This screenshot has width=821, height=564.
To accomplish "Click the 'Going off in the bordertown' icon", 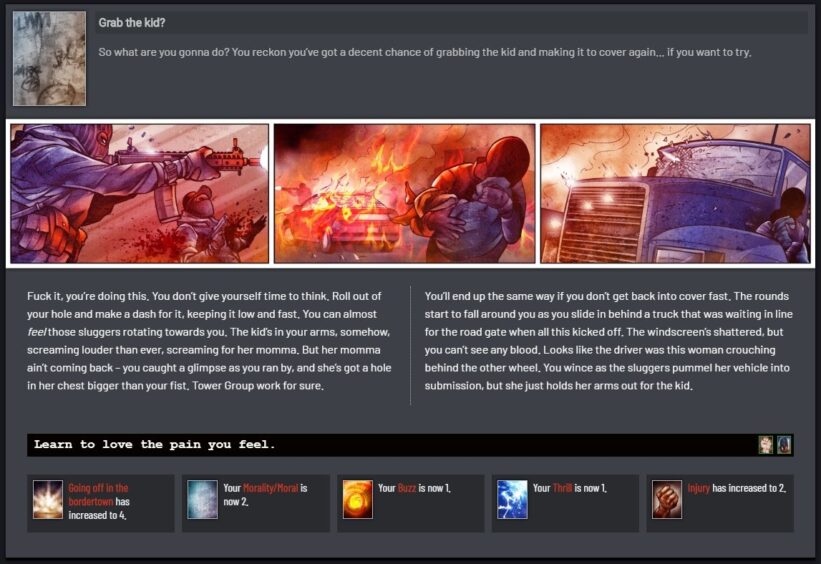I will coord(47,499).
